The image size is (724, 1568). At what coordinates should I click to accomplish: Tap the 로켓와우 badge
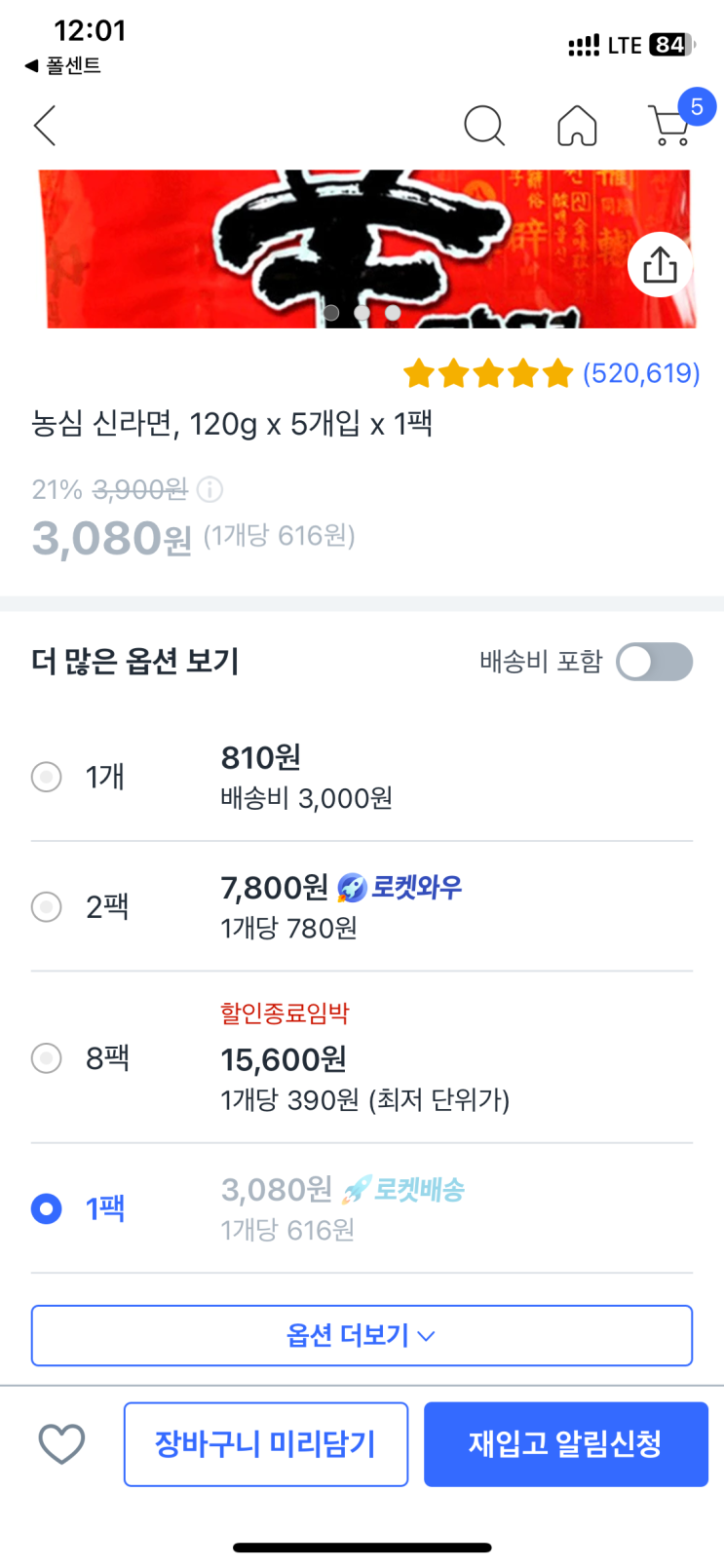(400, 888)
